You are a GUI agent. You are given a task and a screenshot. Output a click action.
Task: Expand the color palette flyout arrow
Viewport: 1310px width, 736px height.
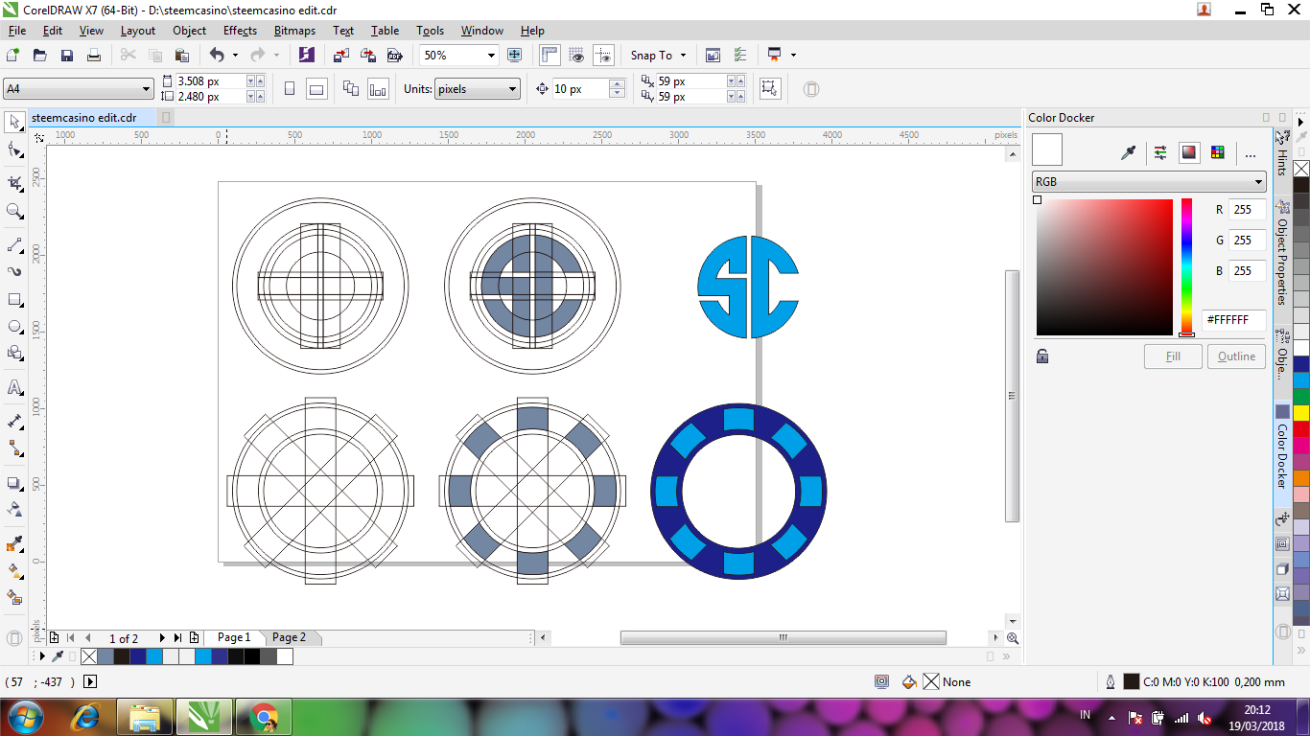coord(1301,121)
